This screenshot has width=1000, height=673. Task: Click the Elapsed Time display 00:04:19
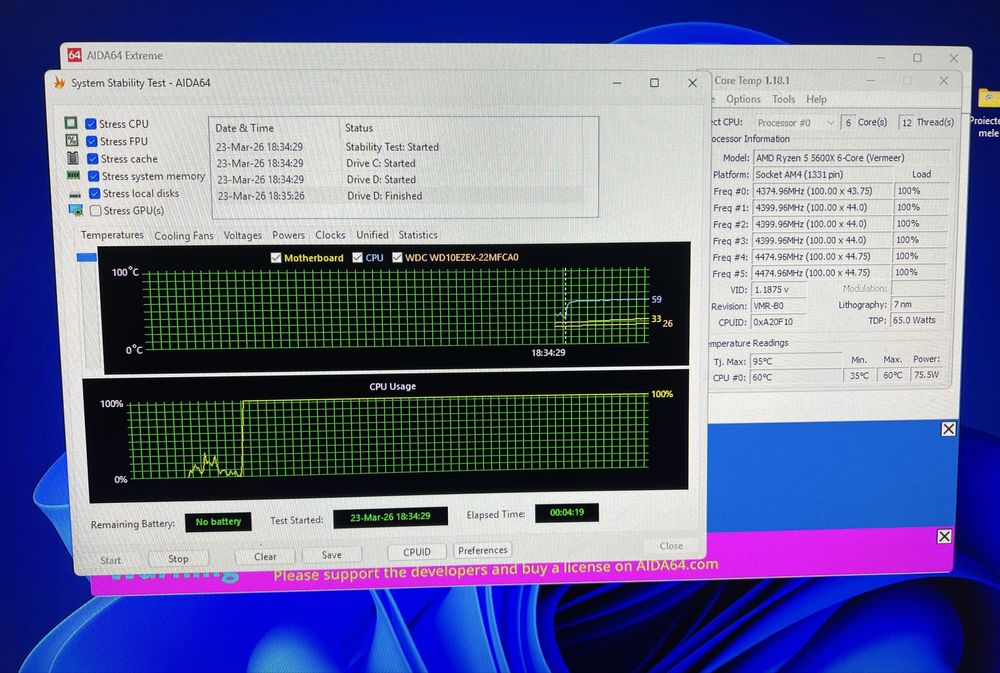coord(566,512)
